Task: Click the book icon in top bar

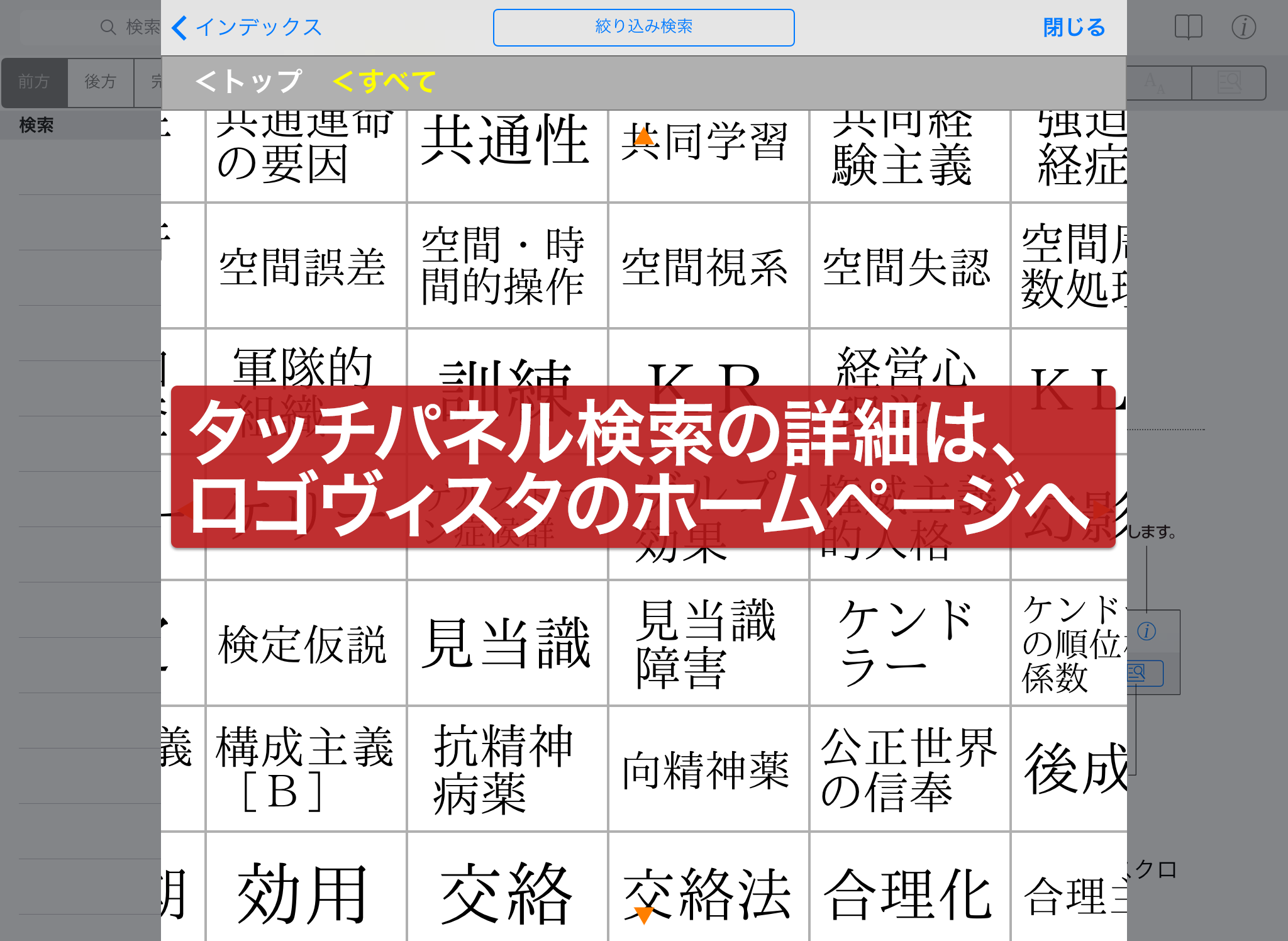Action: click(x=1188, y=27)
